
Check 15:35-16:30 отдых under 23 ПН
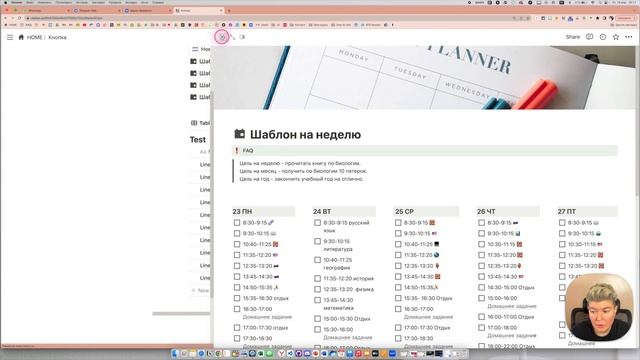pyautogui.click(x=237, y=298)
